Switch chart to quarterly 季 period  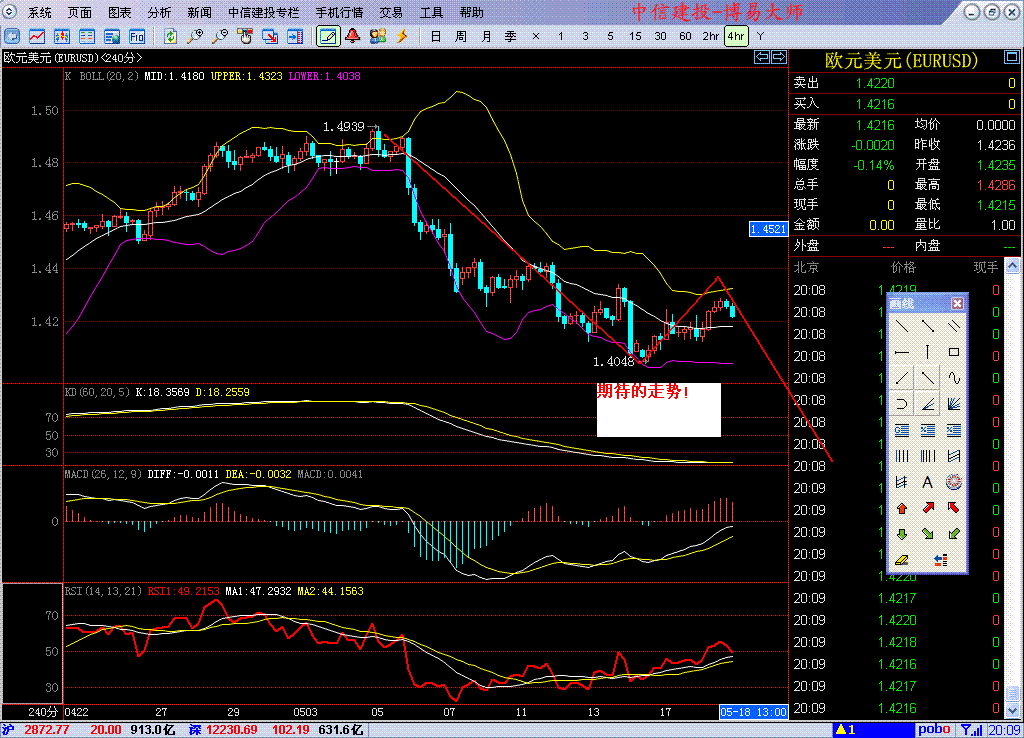tap(511, 37)
